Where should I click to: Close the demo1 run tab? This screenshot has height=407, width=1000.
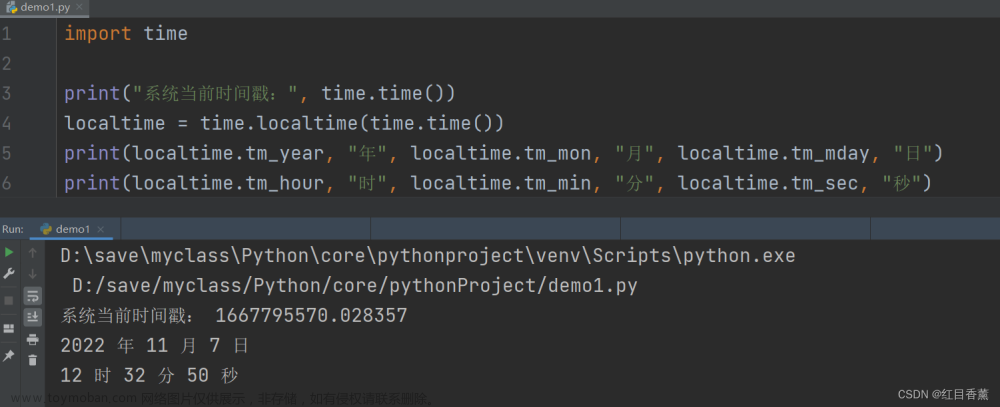click(101, 229)
